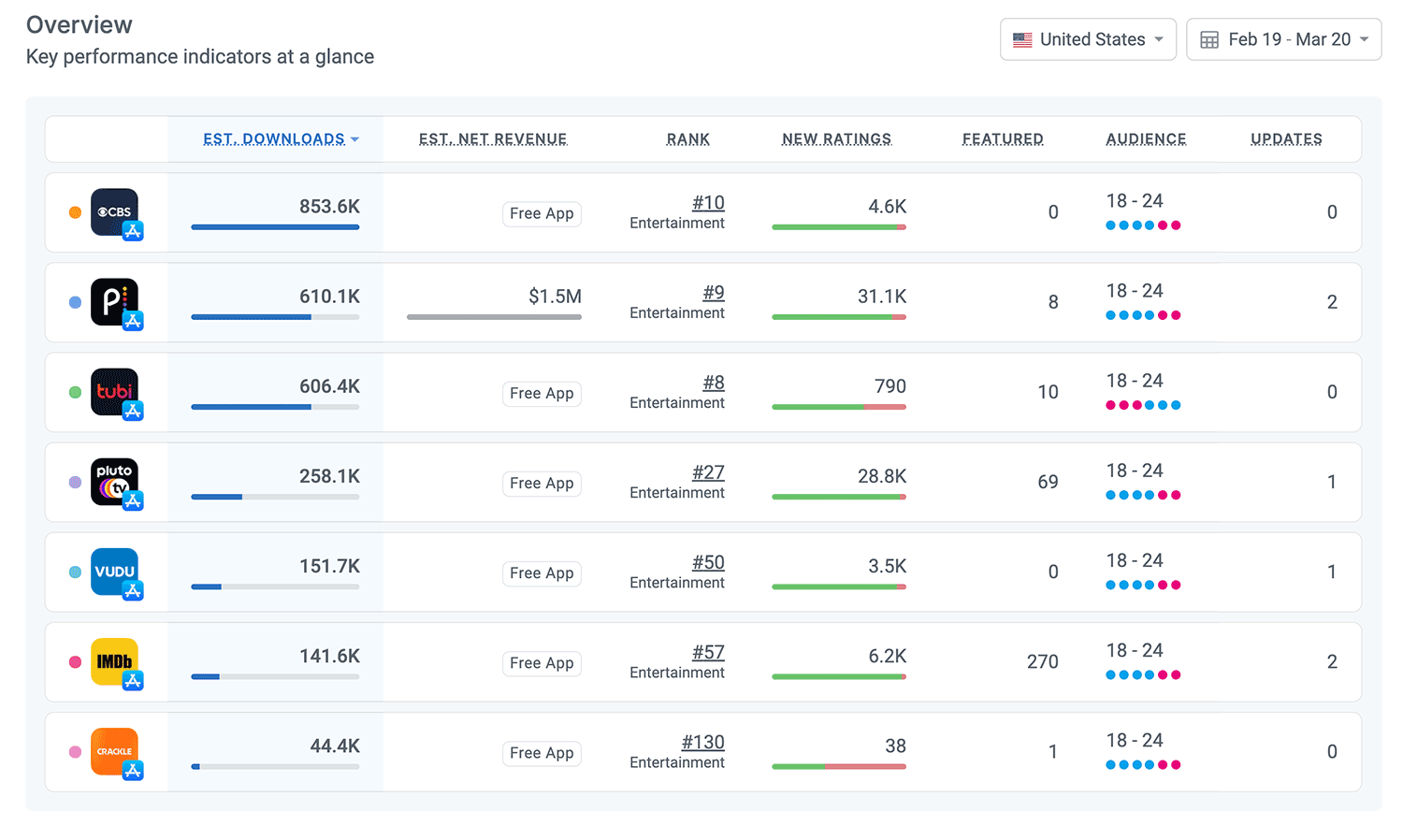Click the audience dots in Tubi row
Screen dimensions: 1403x840
coord(1143,405)
